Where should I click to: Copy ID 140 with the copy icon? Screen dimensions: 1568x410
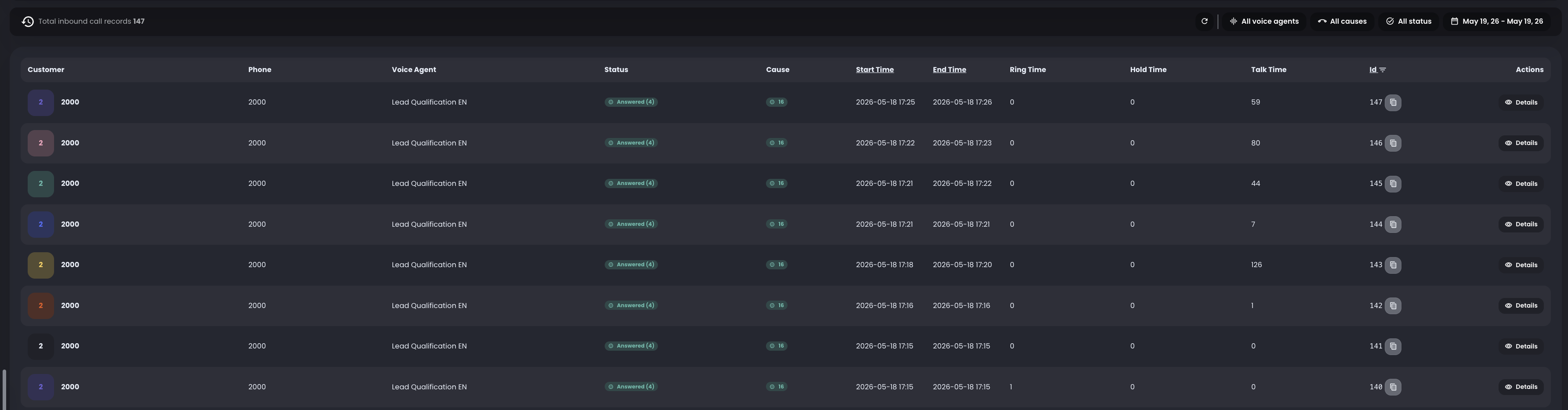[1393, 387]
